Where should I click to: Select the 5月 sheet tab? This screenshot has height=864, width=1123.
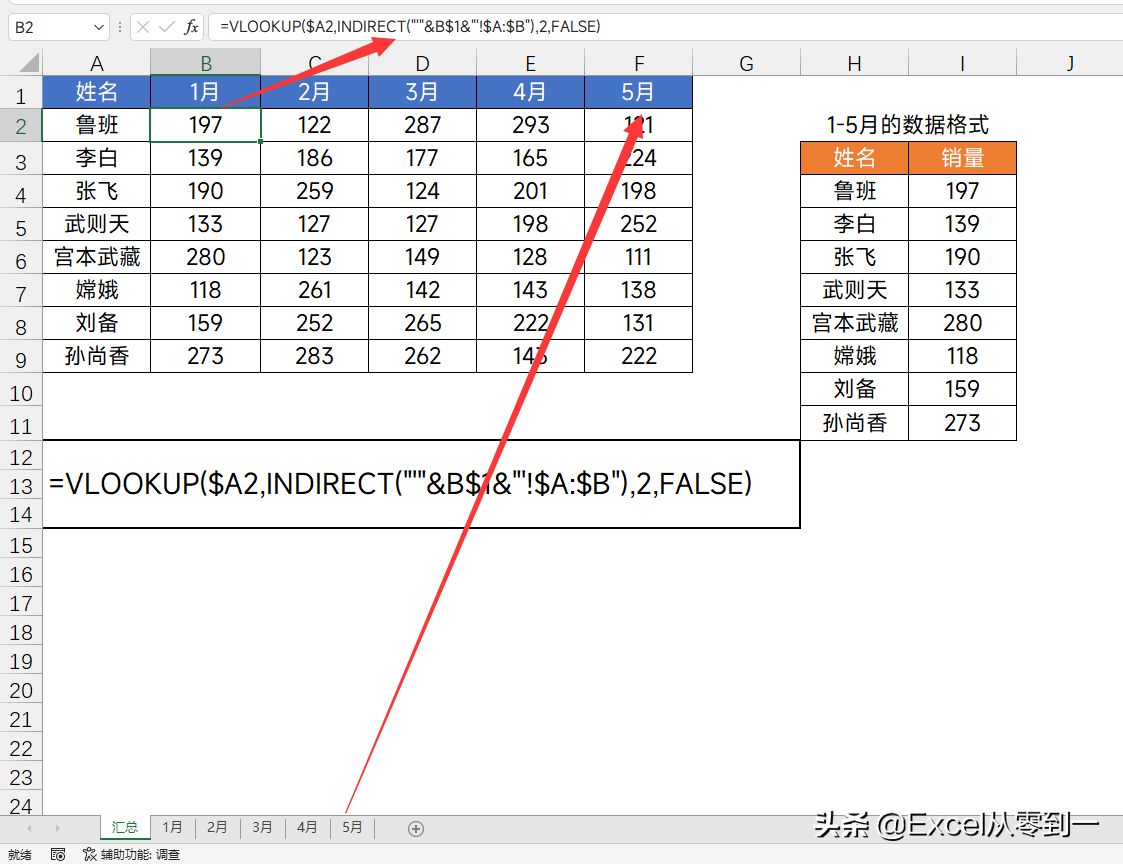tap(352, 827)
